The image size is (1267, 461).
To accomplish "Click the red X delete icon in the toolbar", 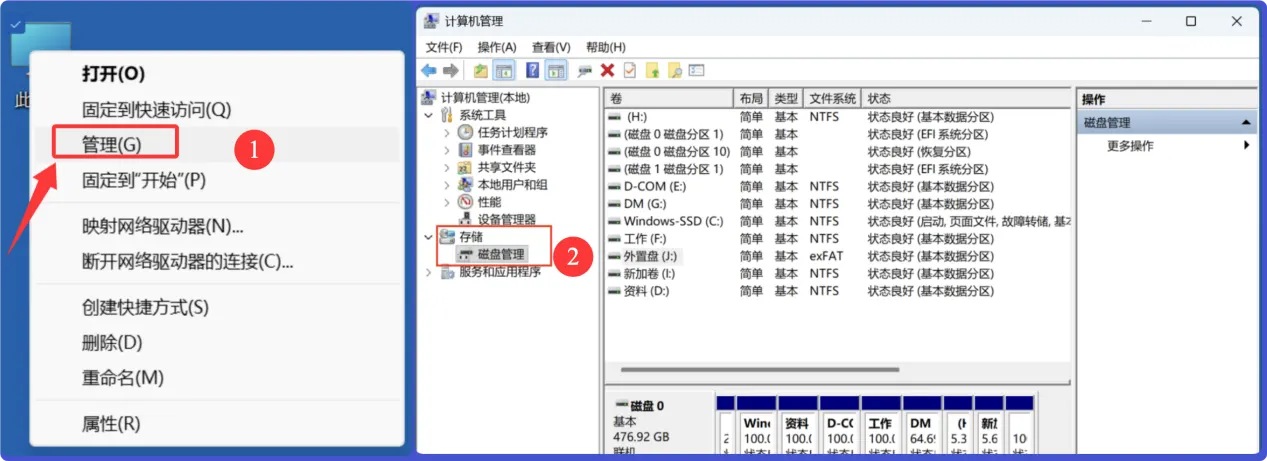I will (607, 70).
